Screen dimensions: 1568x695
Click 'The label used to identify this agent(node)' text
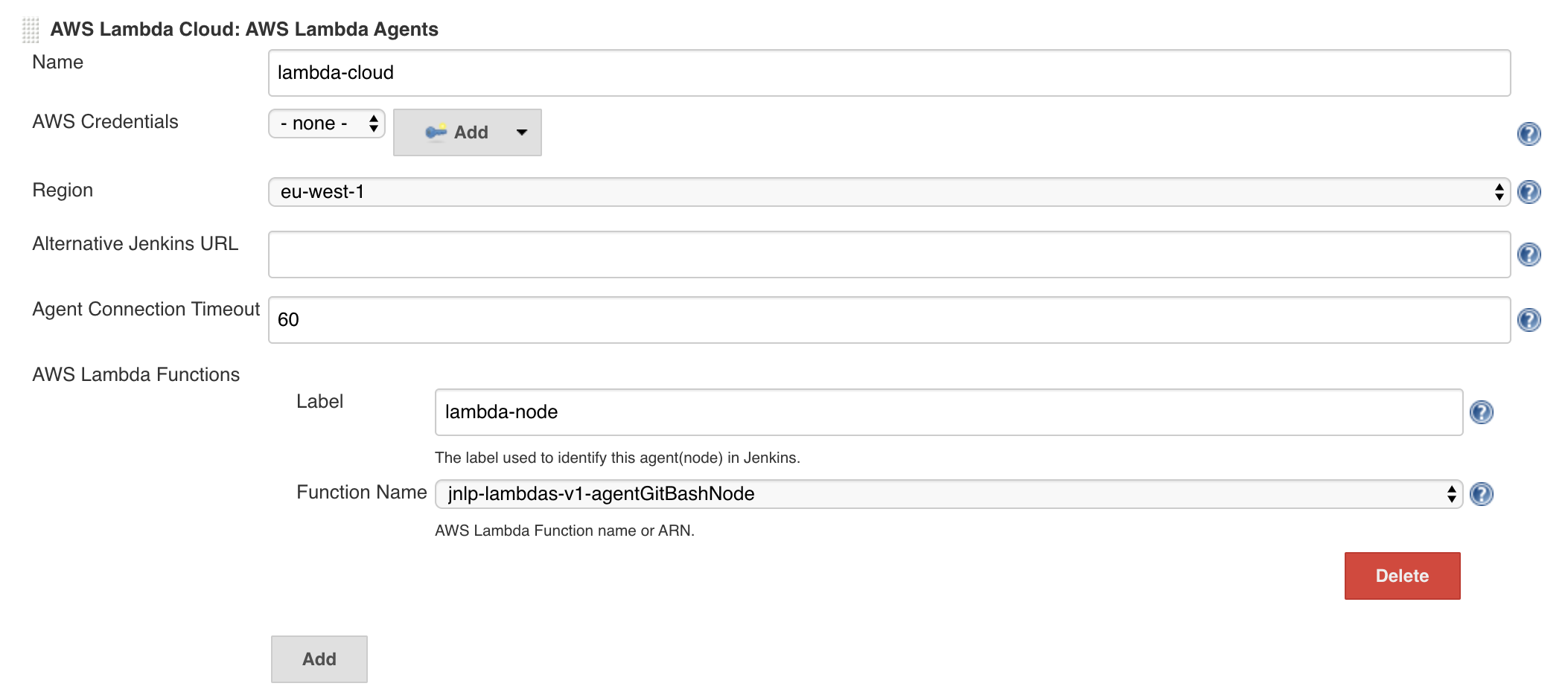(x=617, y=458)
